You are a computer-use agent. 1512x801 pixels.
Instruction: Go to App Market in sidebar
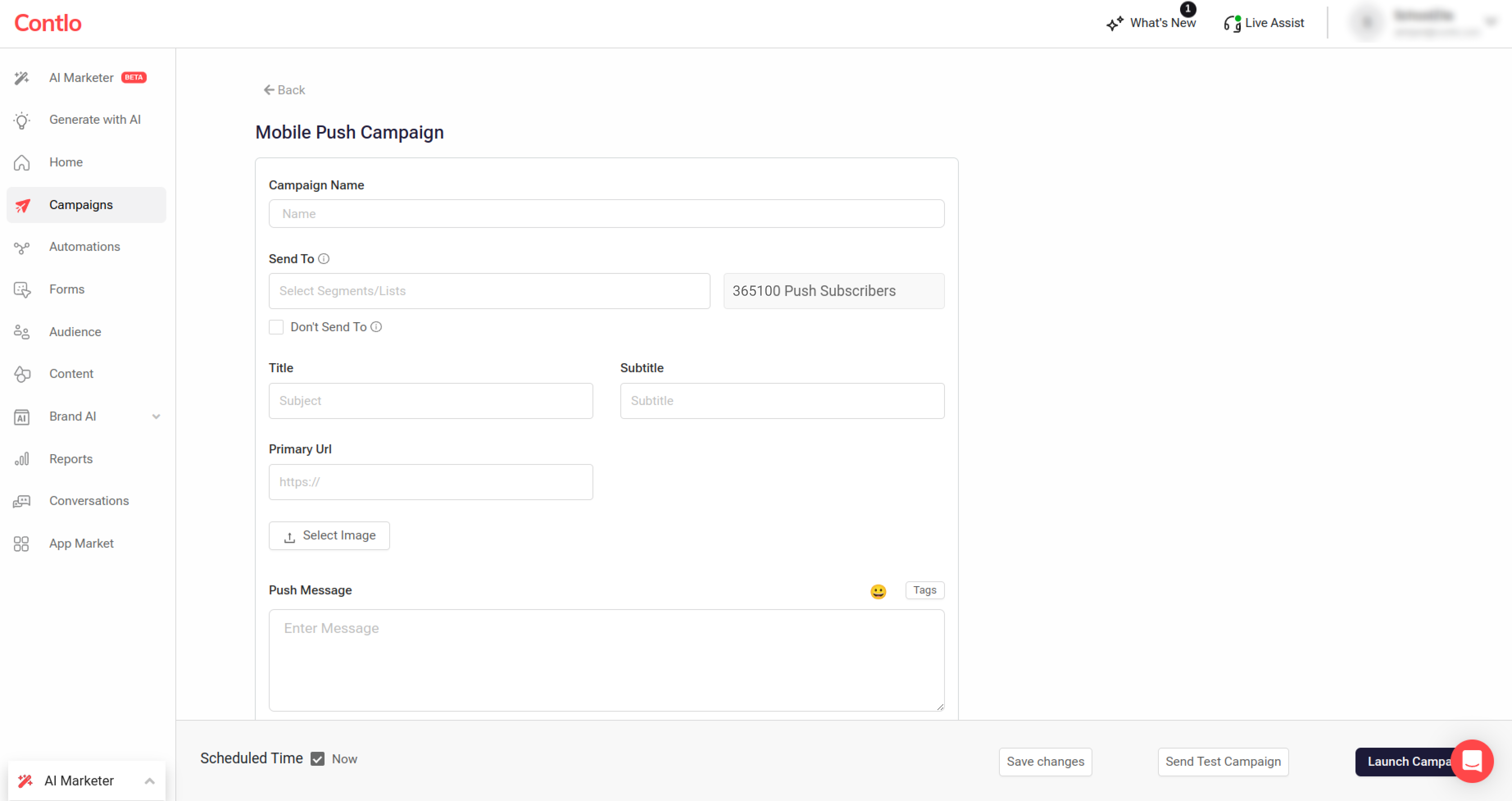click(82, 544)
